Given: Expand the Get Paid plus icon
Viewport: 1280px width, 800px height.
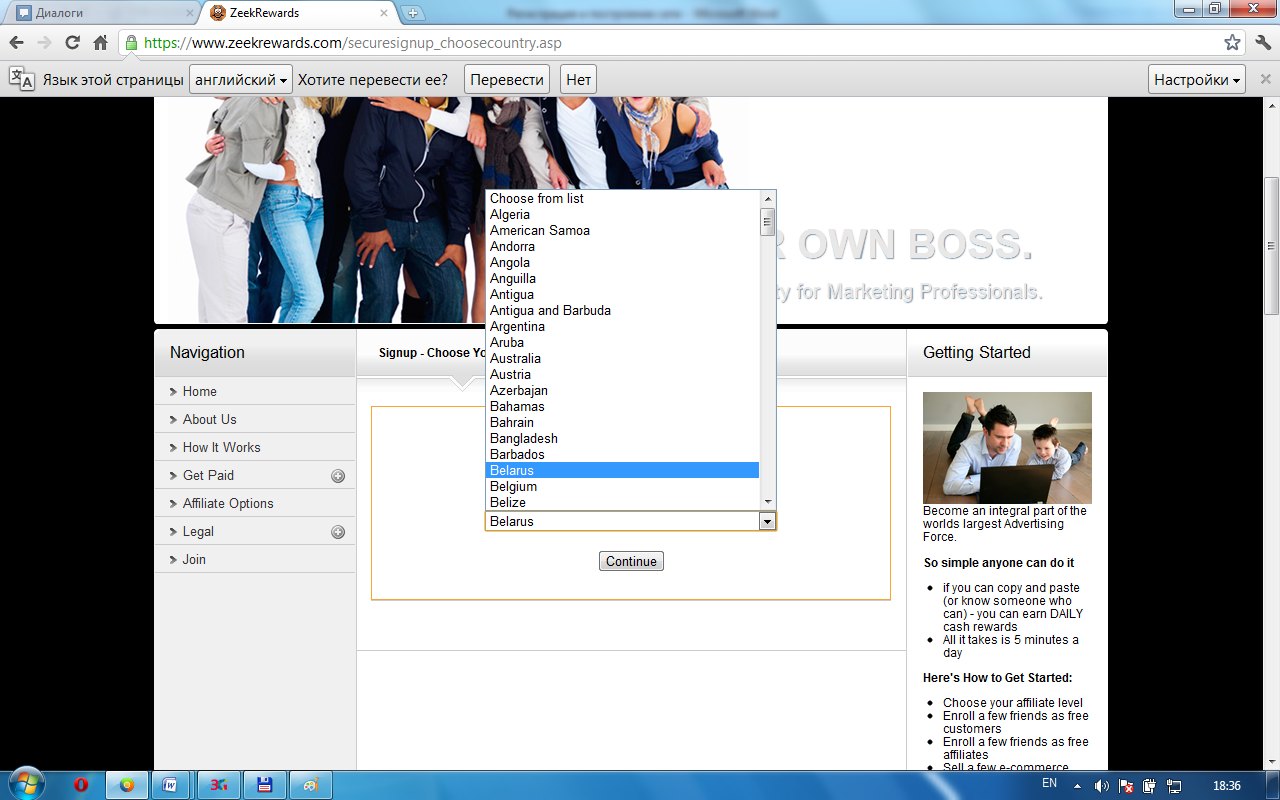Looking at the screenshot, I should click(x=338, y=476).
